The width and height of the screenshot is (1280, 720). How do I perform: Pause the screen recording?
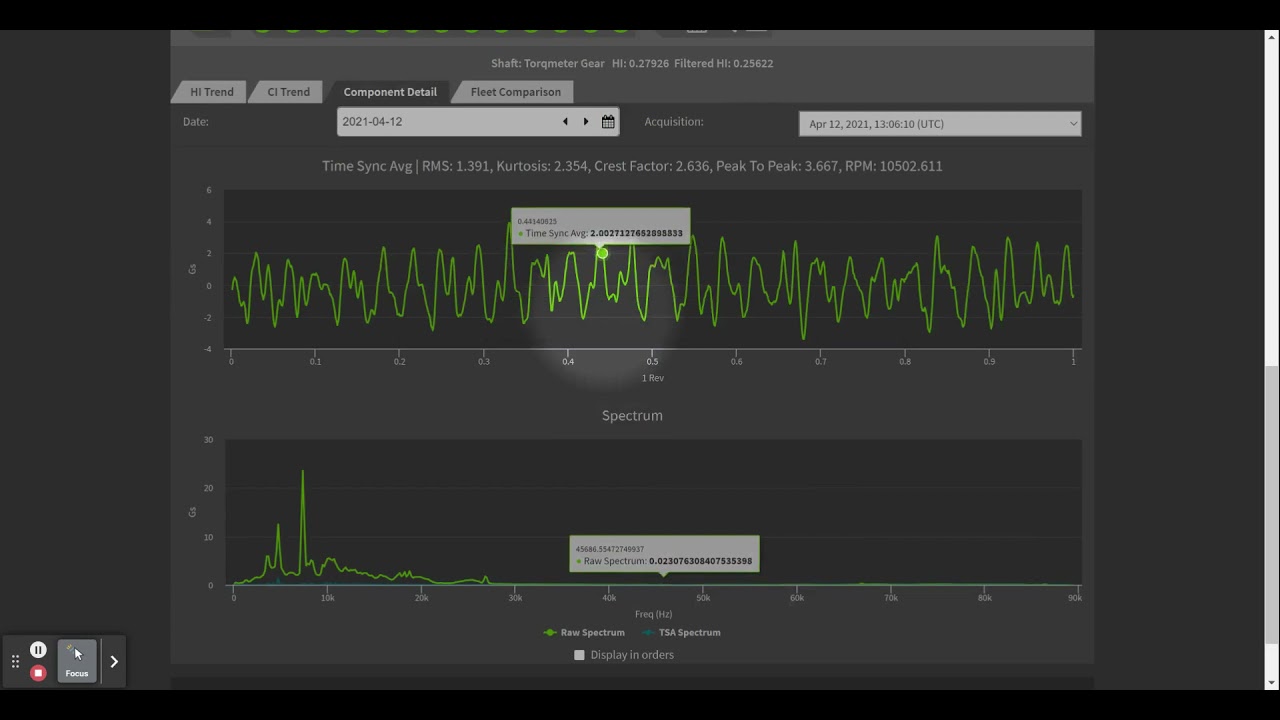(38, 650)
